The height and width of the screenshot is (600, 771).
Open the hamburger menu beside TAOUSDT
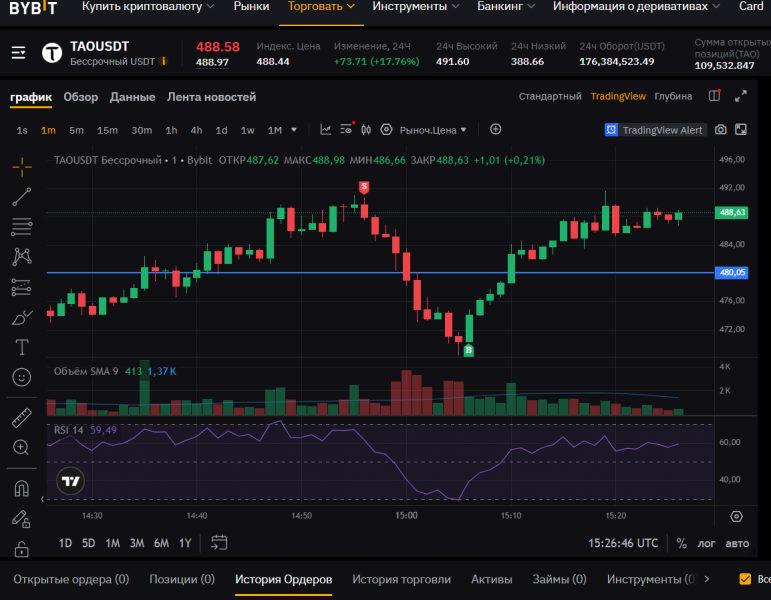tap(18, 53)
